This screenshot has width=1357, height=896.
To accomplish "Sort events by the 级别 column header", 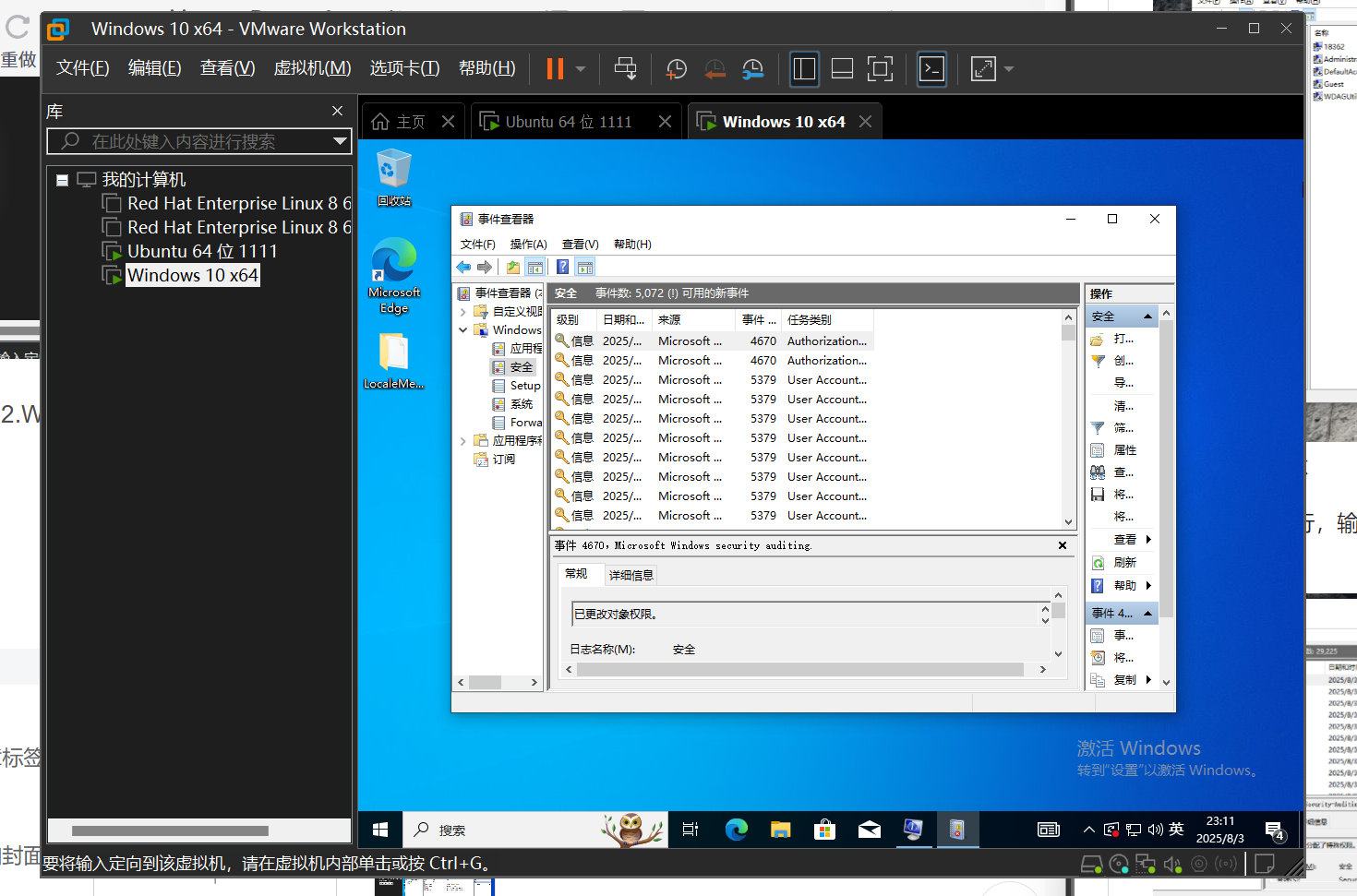I will click(x=573, y=320).
